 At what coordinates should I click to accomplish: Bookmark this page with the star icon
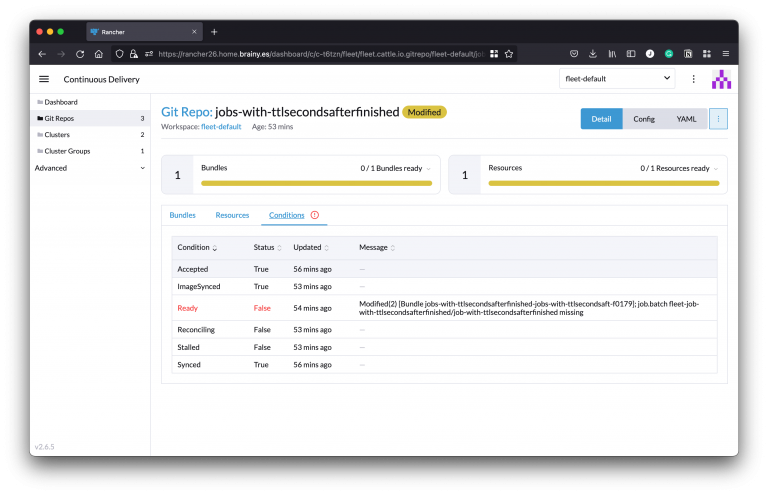tap(509, 54)
